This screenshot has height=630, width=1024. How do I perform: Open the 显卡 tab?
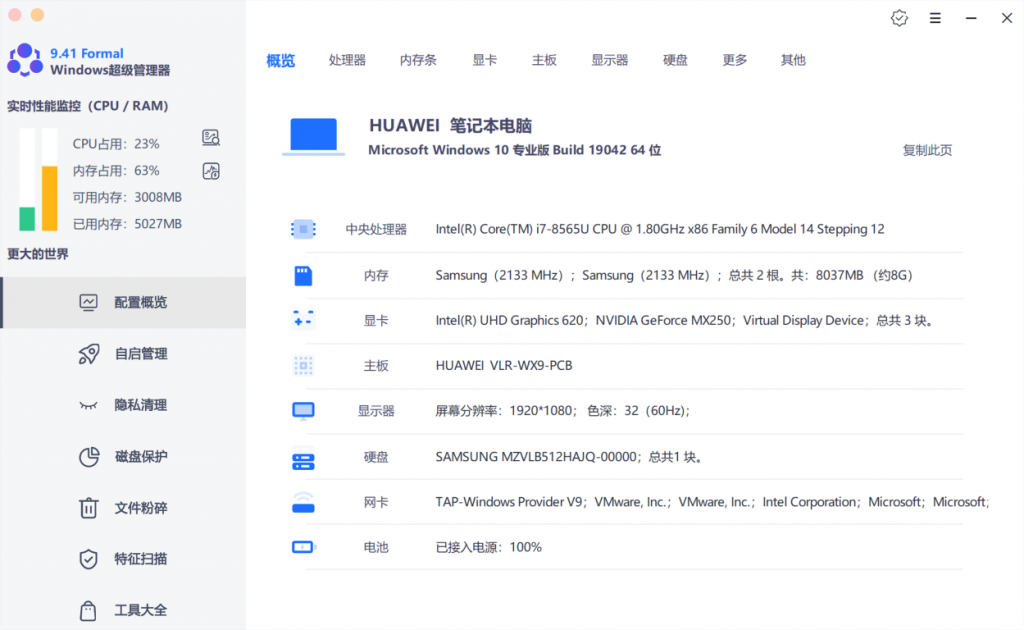(x=485, y=60)
